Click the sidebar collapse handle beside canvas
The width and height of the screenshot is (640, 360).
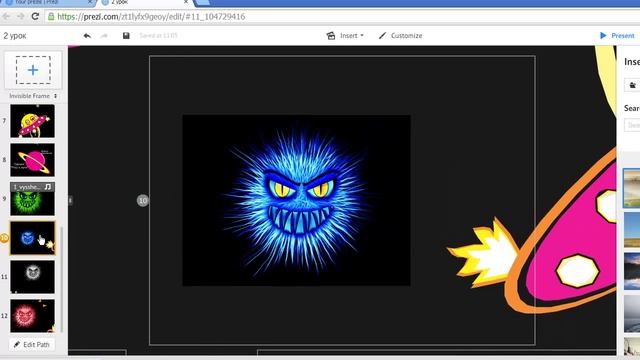[70, 200]
